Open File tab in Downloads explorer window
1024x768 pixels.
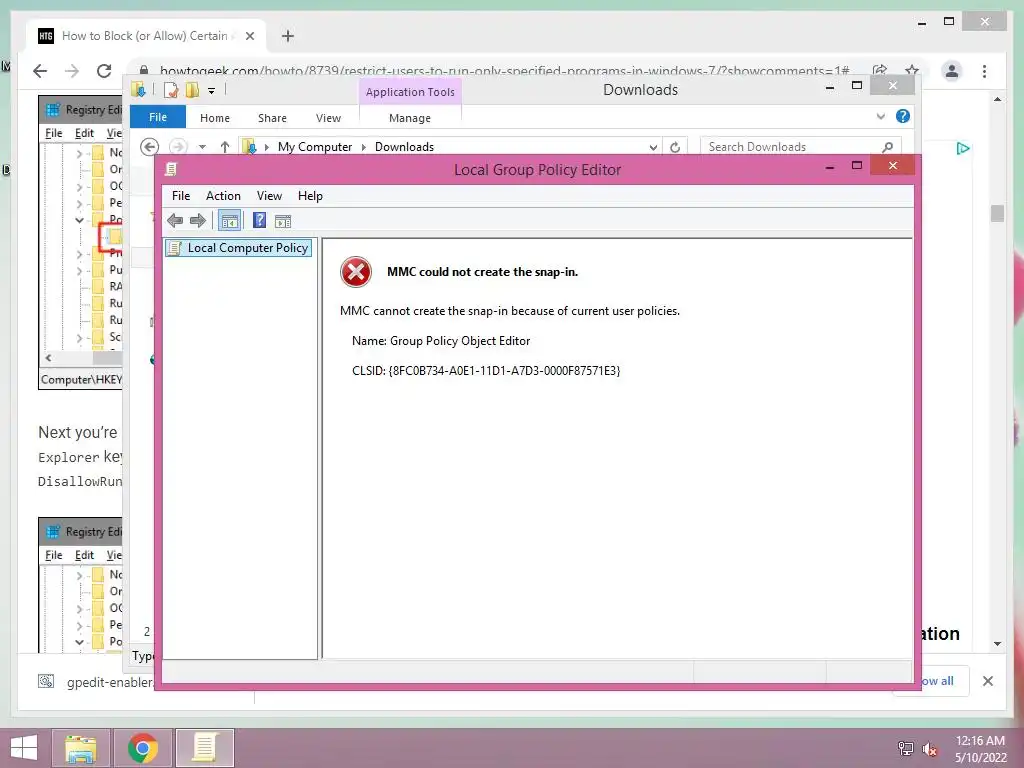point(158,117)
